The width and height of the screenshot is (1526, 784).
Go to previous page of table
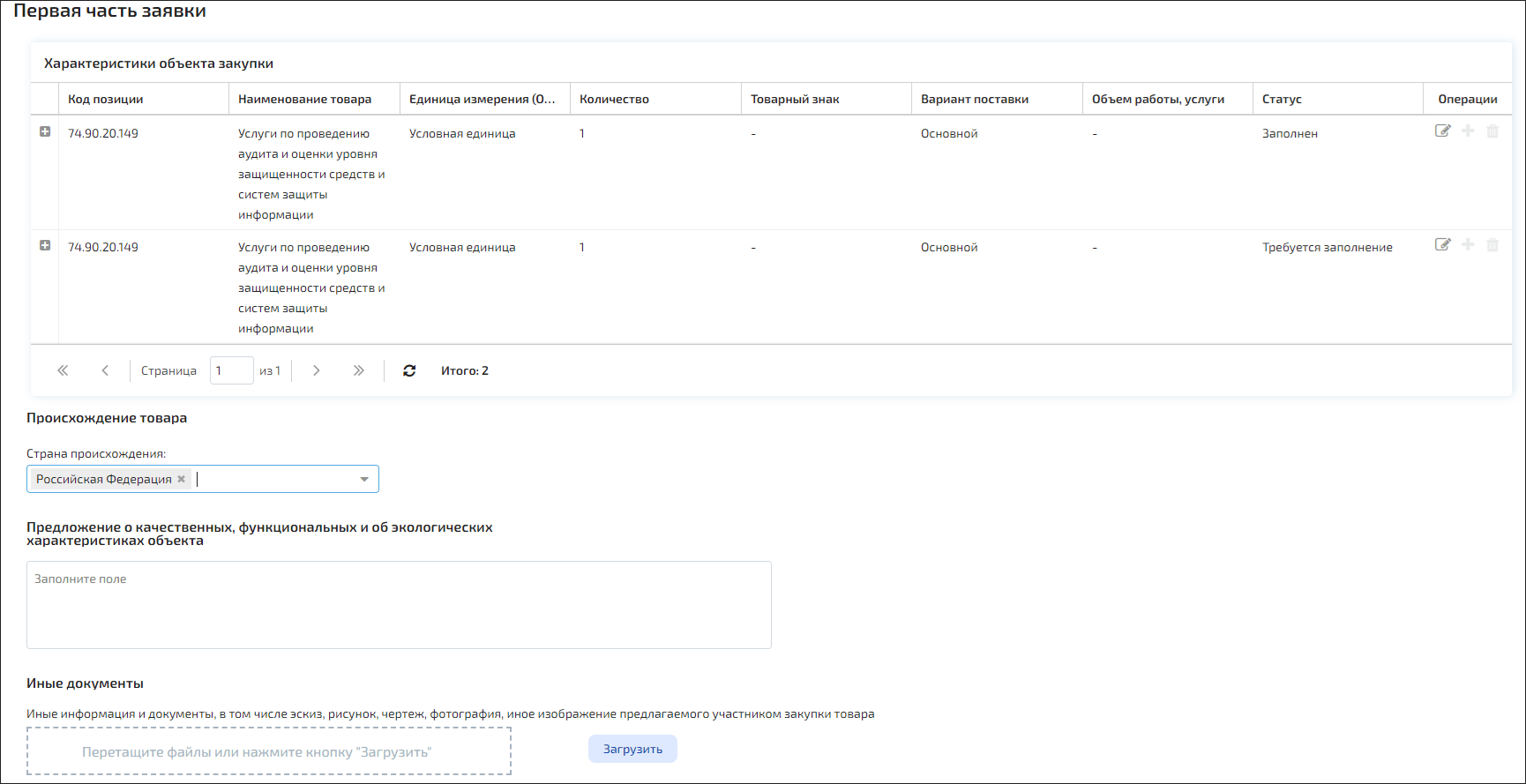tap(105, 370)
